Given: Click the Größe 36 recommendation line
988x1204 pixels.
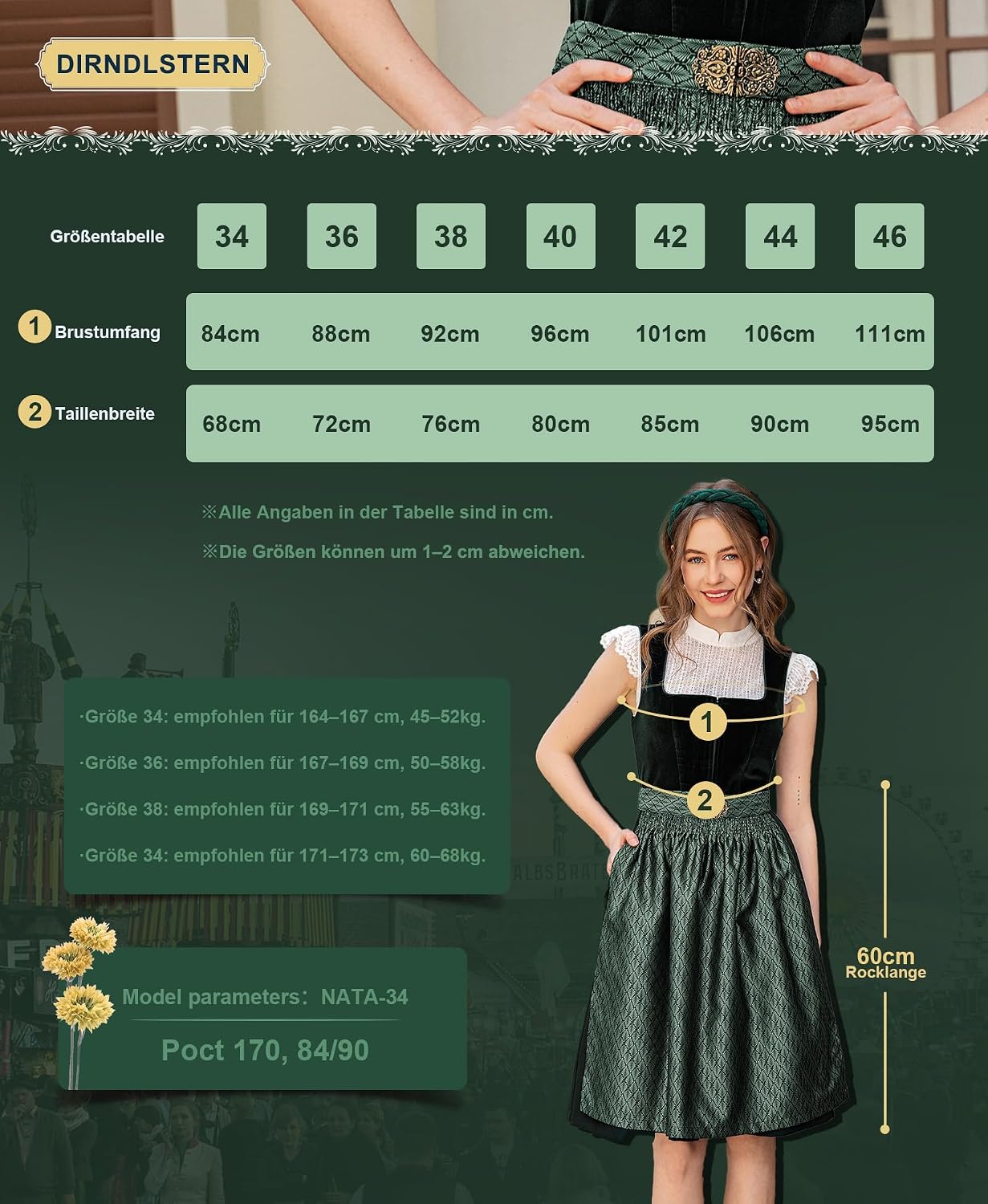Looking at the screenshot, I should click(x=283, y=763).
